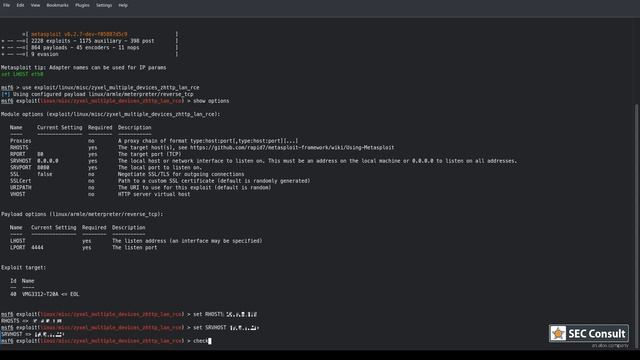Click 'Path to a custom SSL certificate' description
Image resolution: width=640 pixels, height=360 pixels.
point(214,181)
